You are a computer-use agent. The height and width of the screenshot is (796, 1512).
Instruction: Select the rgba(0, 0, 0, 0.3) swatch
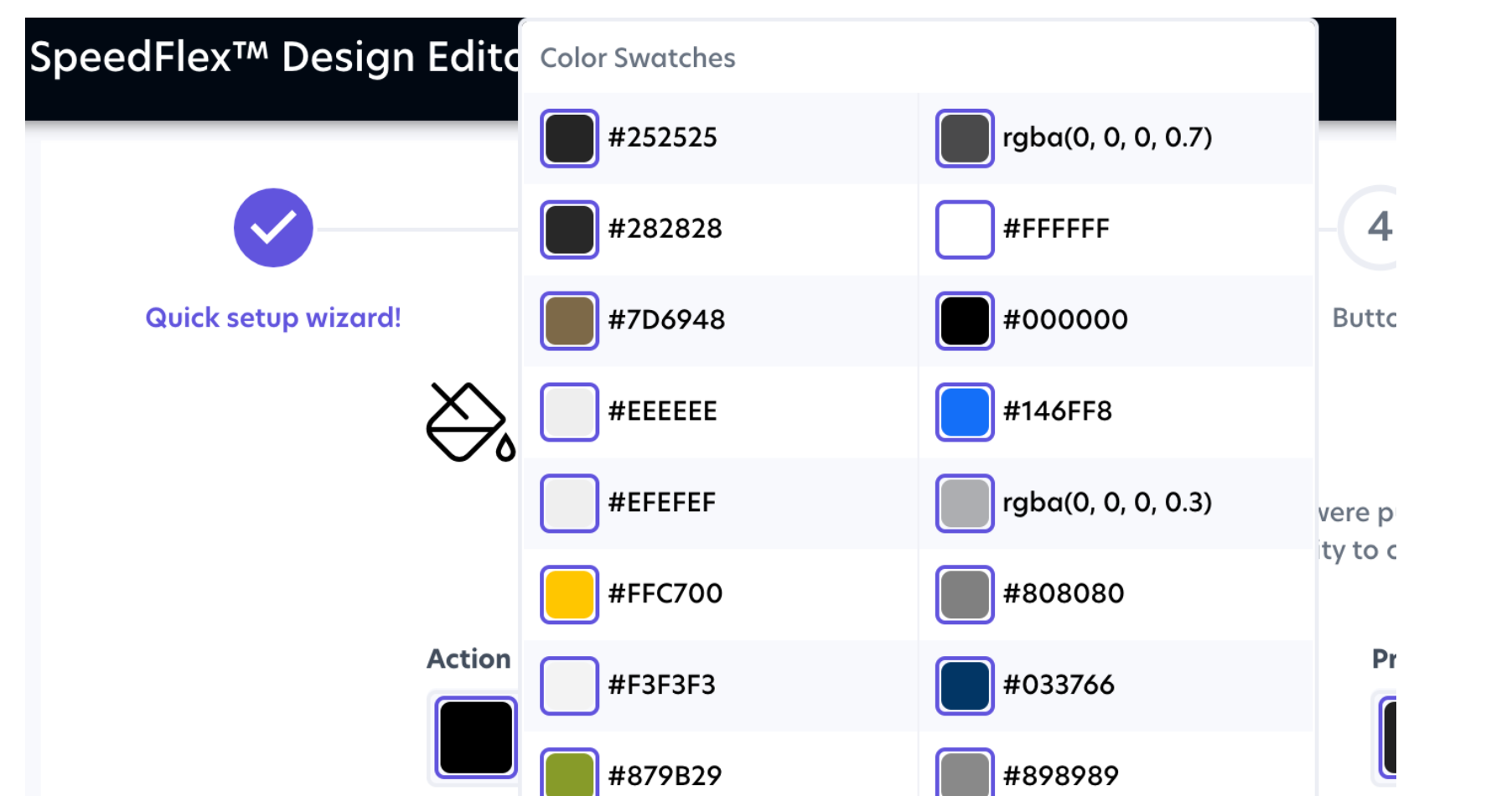pos(965,504)
